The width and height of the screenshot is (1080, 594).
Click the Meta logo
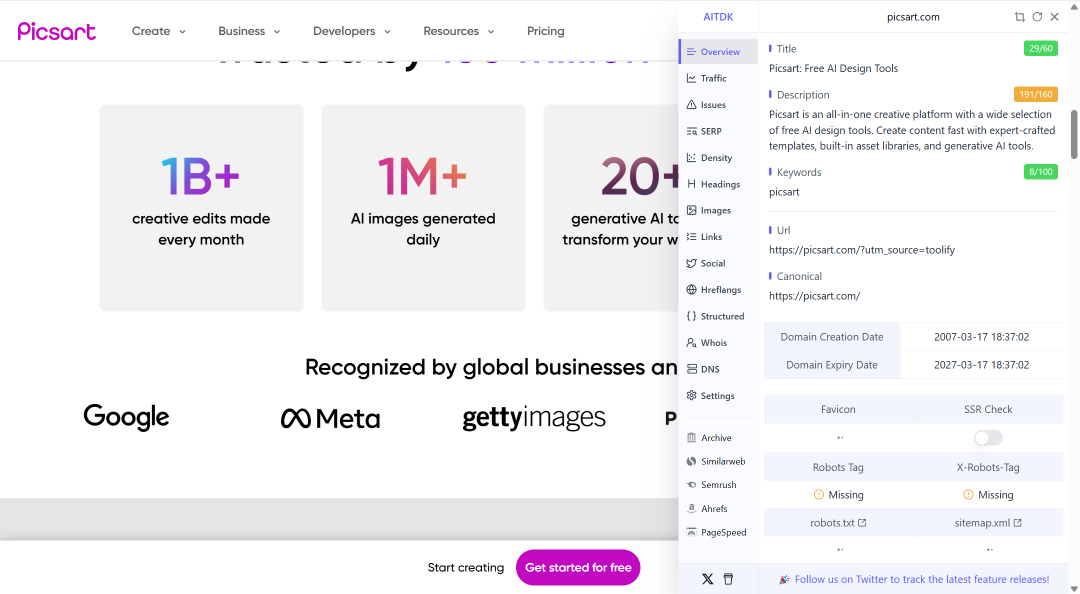tap(330, 418)
